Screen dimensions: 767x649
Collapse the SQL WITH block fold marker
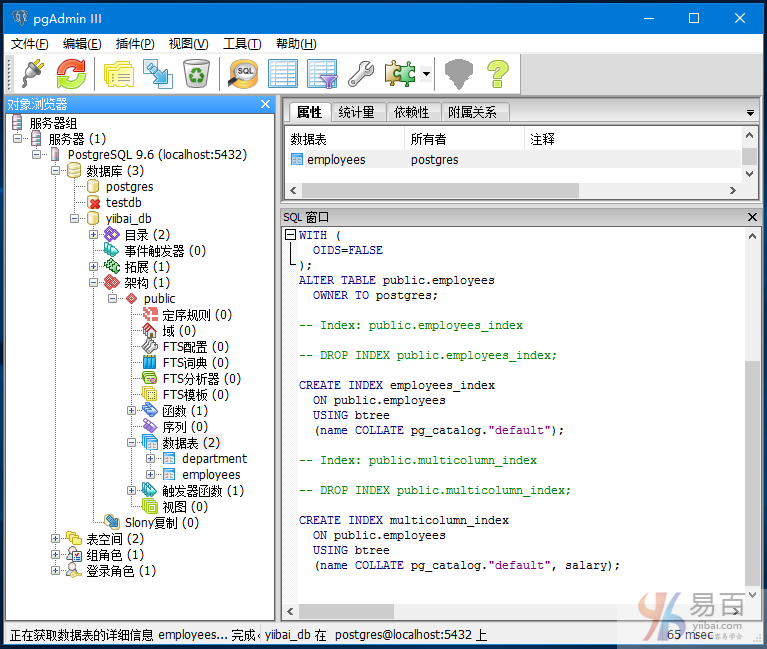click(290, 236)
